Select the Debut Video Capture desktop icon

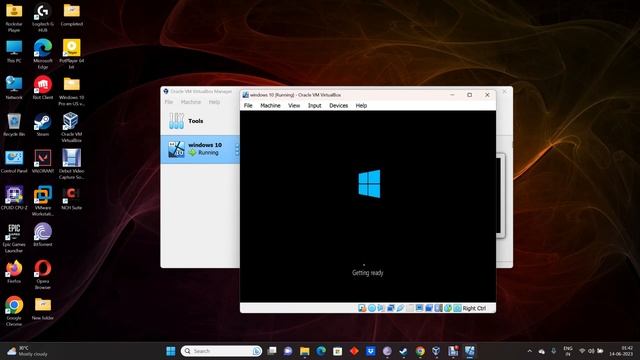71,164
